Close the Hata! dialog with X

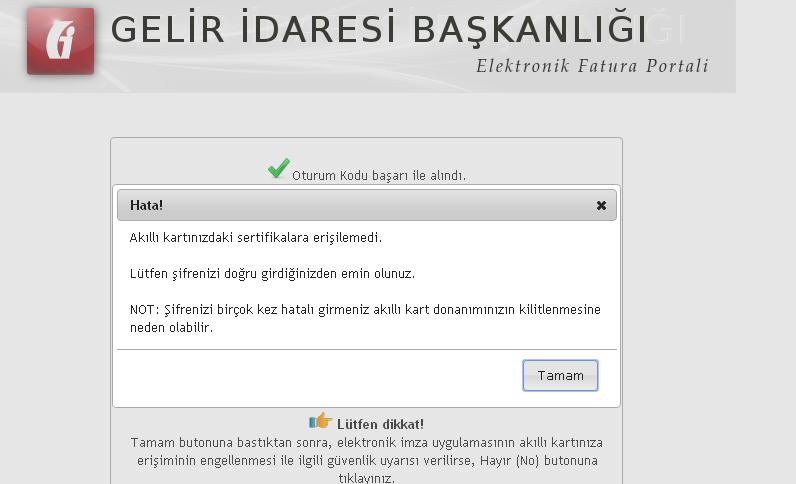click(601, 205)
